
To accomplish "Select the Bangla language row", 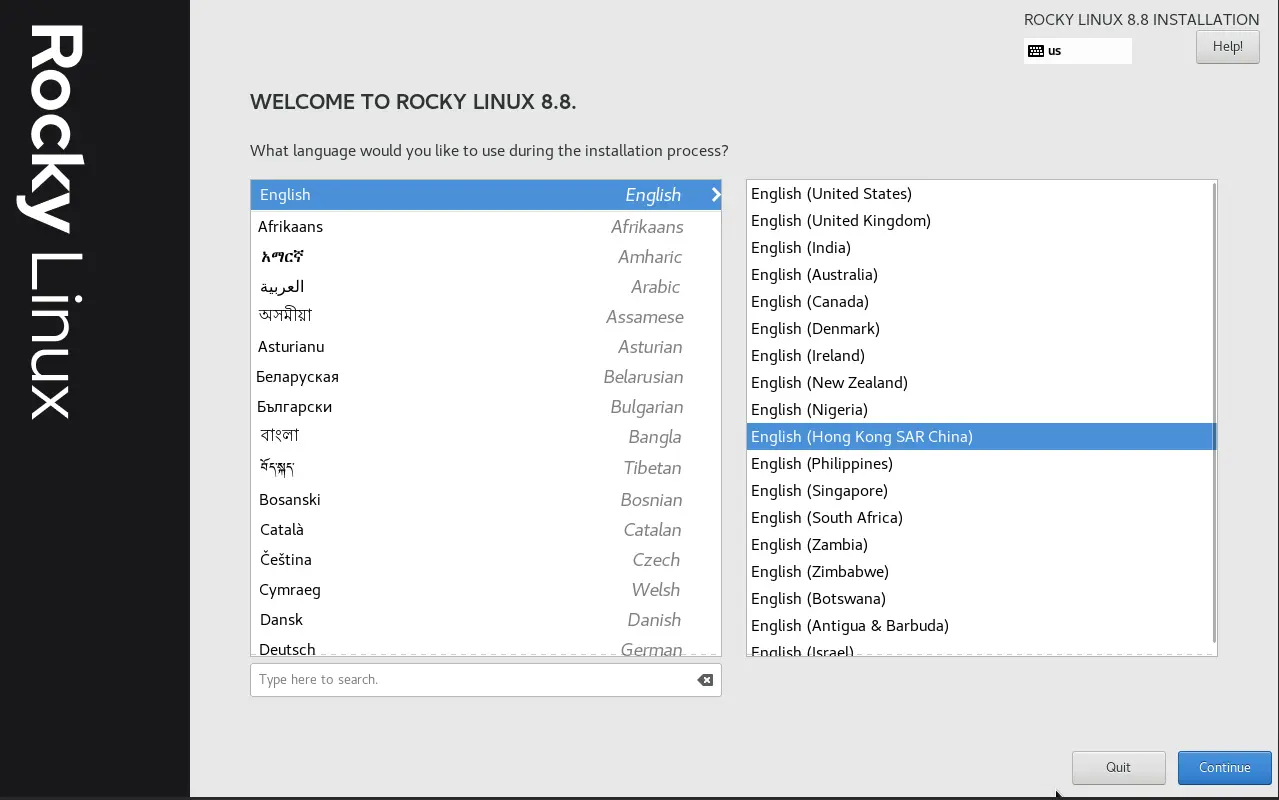I will click(x=486, y=437).
